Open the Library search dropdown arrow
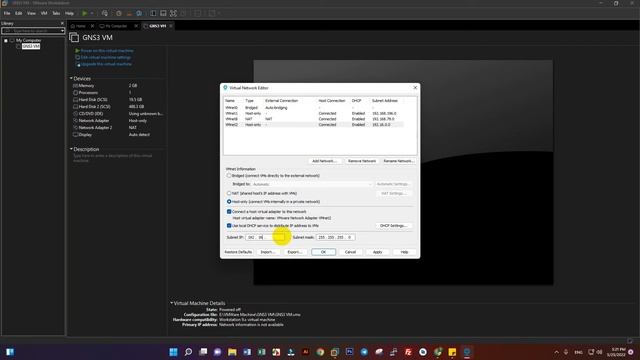 click(x=62, y=31)
